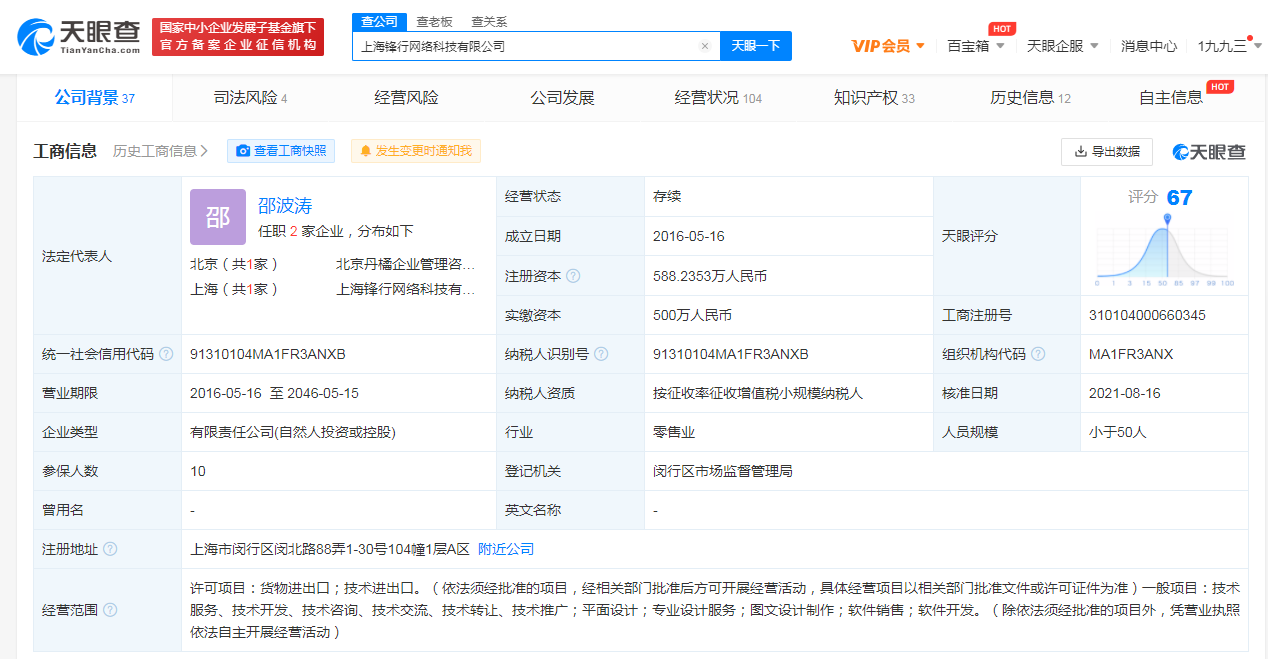Select registered capital 588.2353万人民币
This screenshot has width=1268, height=659.
pos(710,276)
